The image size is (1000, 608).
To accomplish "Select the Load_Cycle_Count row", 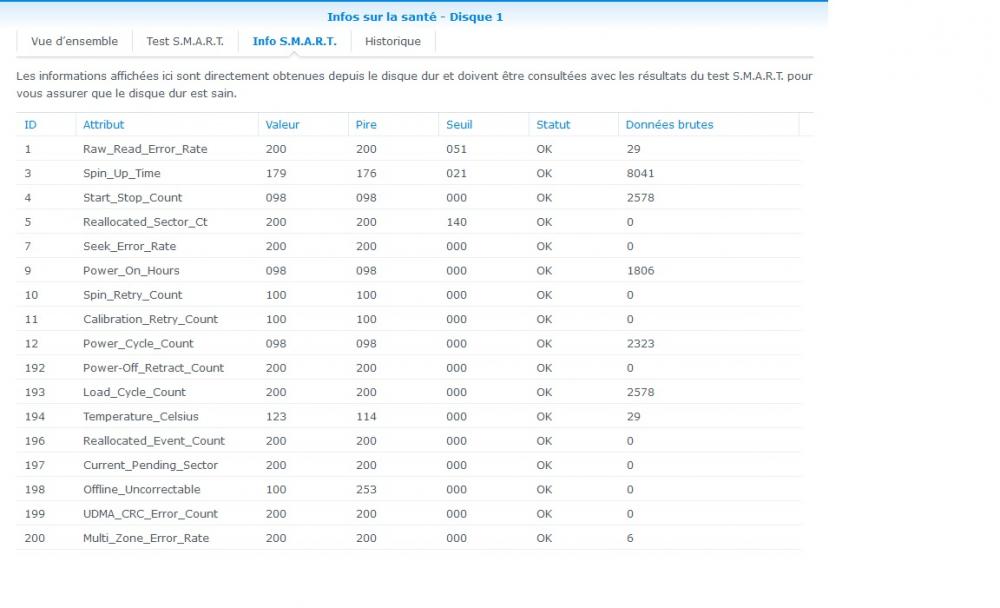I will 408,392.
